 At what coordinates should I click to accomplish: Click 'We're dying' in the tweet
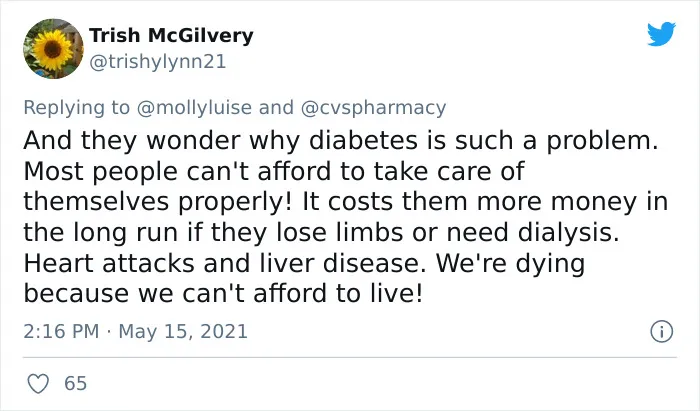pos(510,264)
